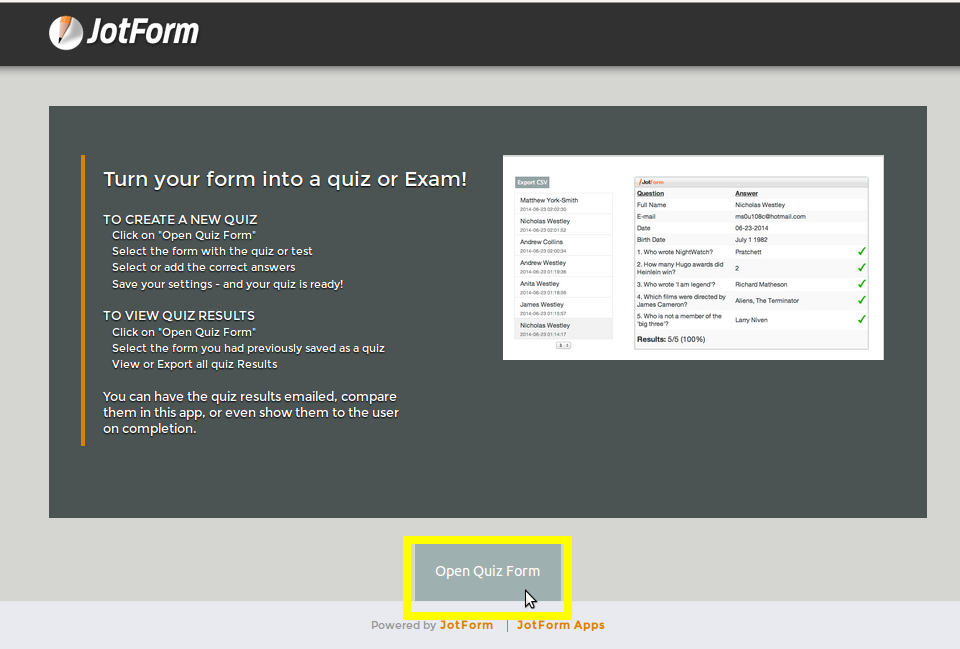
Task: Click the Question column header
Action: coord(650,193)
